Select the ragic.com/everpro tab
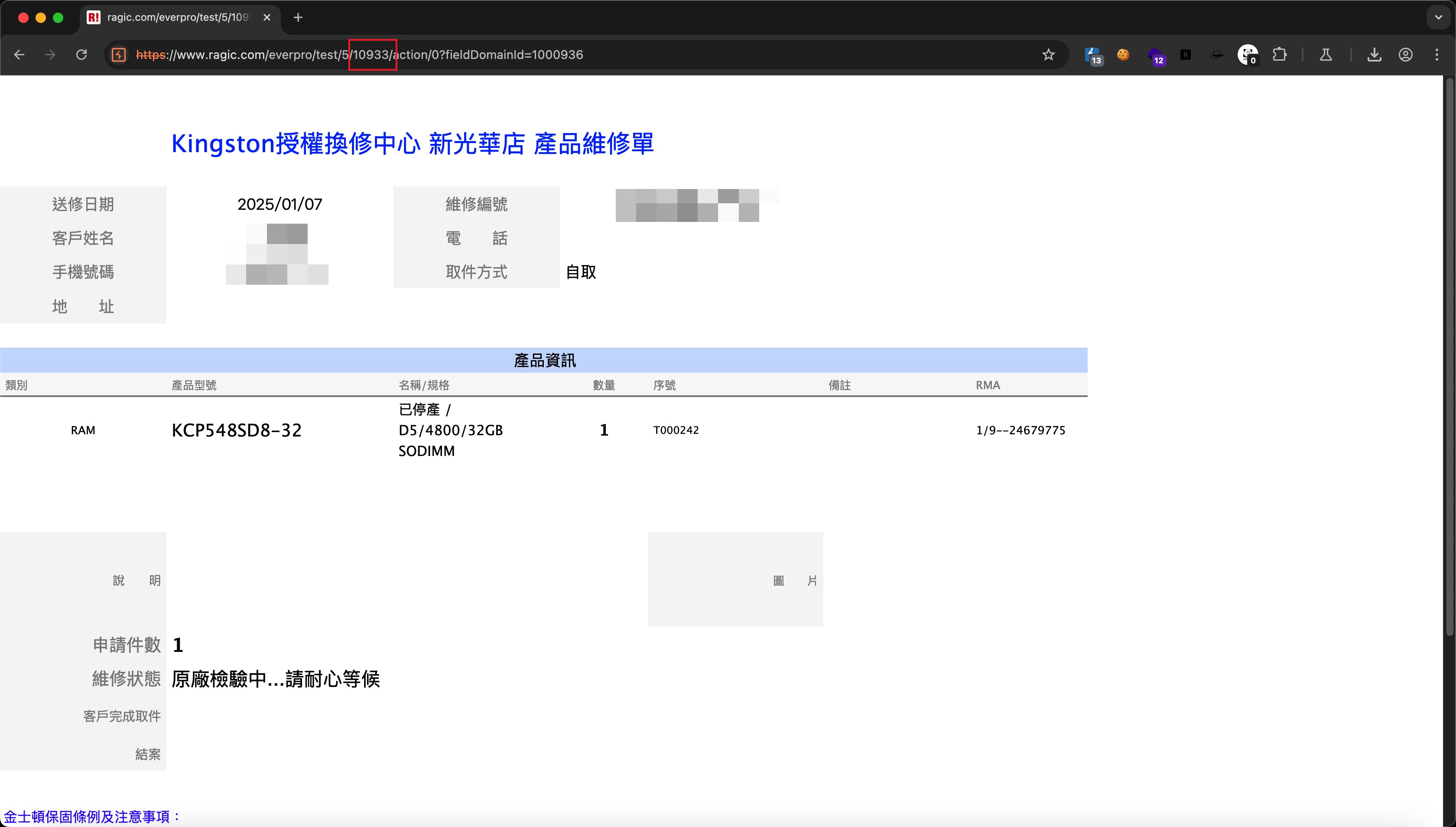This screenshot has height=827, width=1456. 179,18
